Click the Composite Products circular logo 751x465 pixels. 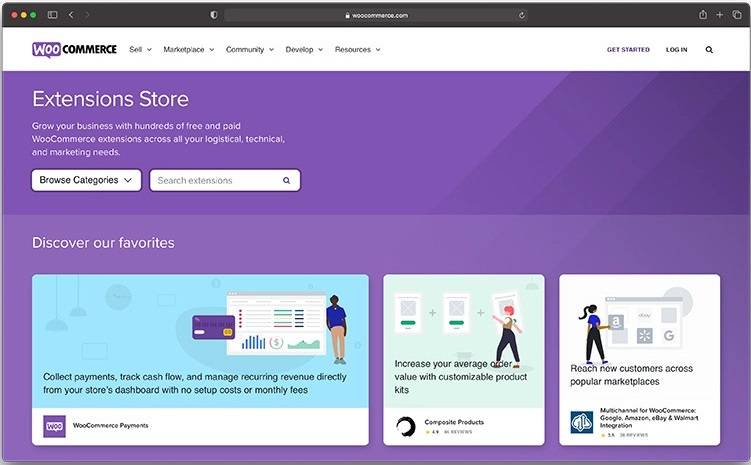click(x=406, y=426)
